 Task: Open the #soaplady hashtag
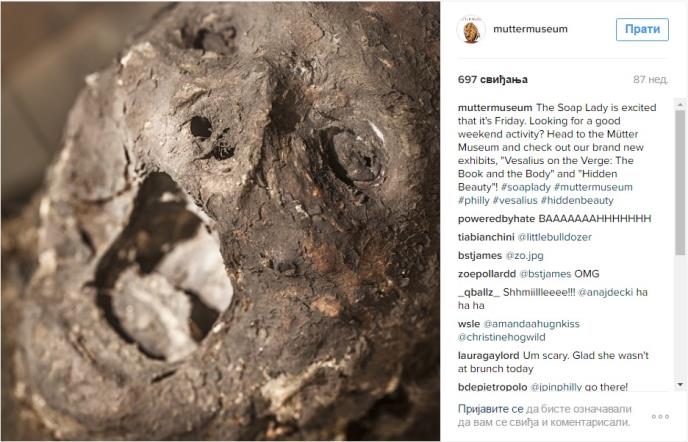pyautogui.click(x=526, y=187)
